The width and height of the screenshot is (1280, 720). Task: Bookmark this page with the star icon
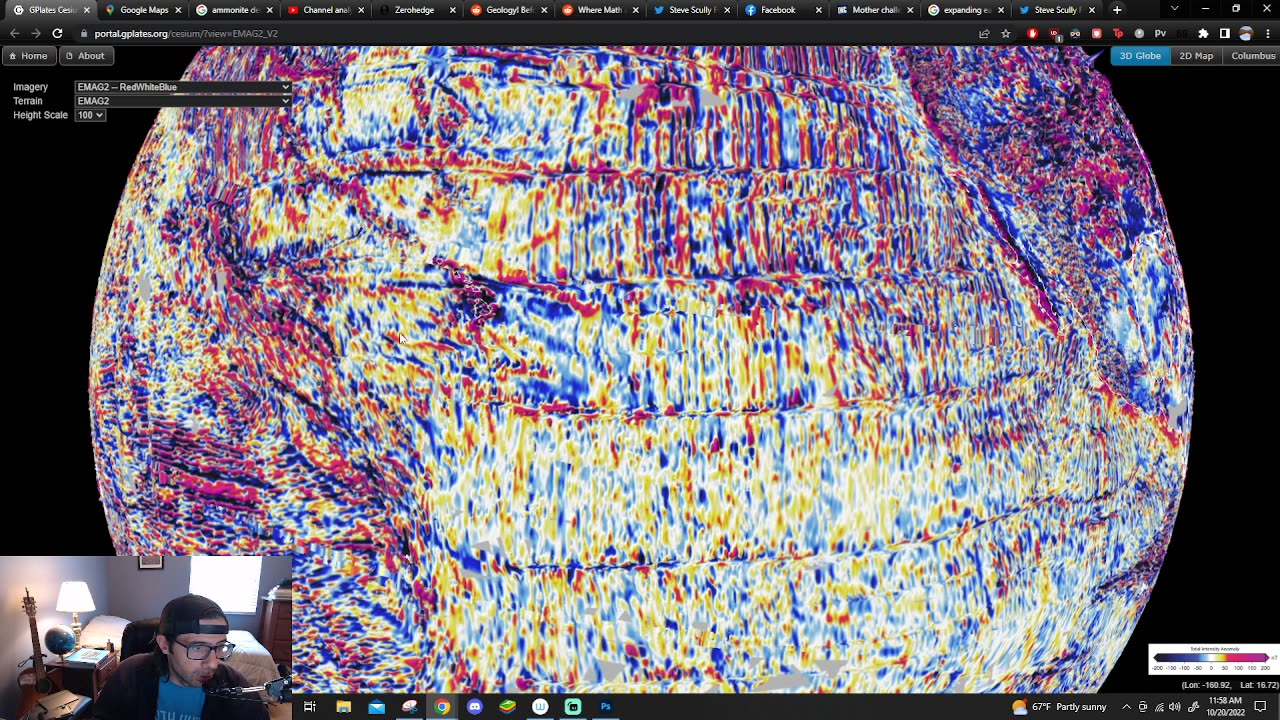pyautogui.click(x=1006, y=33)
